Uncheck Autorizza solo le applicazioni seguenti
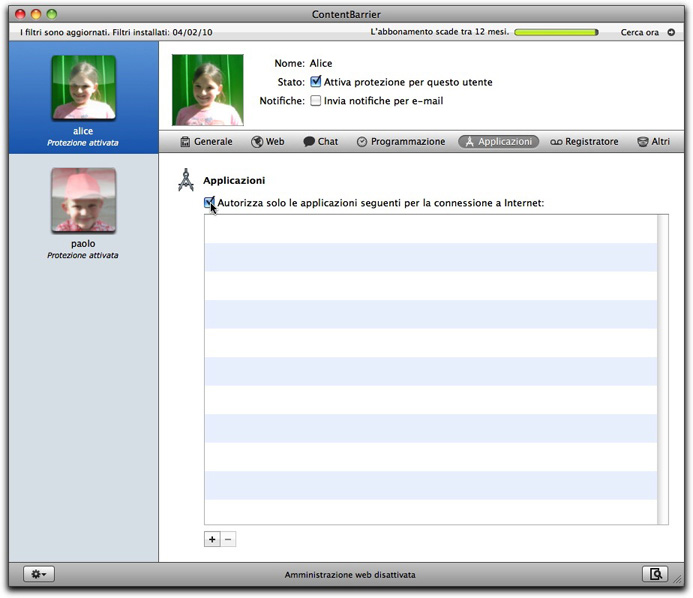The height and width of the screenshot is (598, 693). pos(209,202)
